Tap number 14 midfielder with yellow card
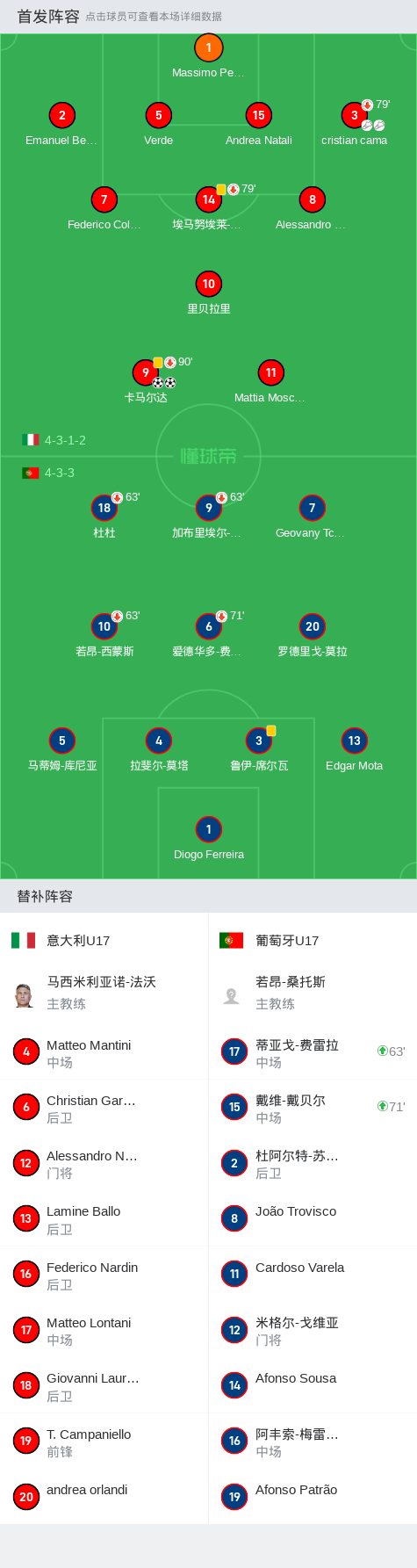This screenshot has width=417, height=1568. click(x=208, y=199)
